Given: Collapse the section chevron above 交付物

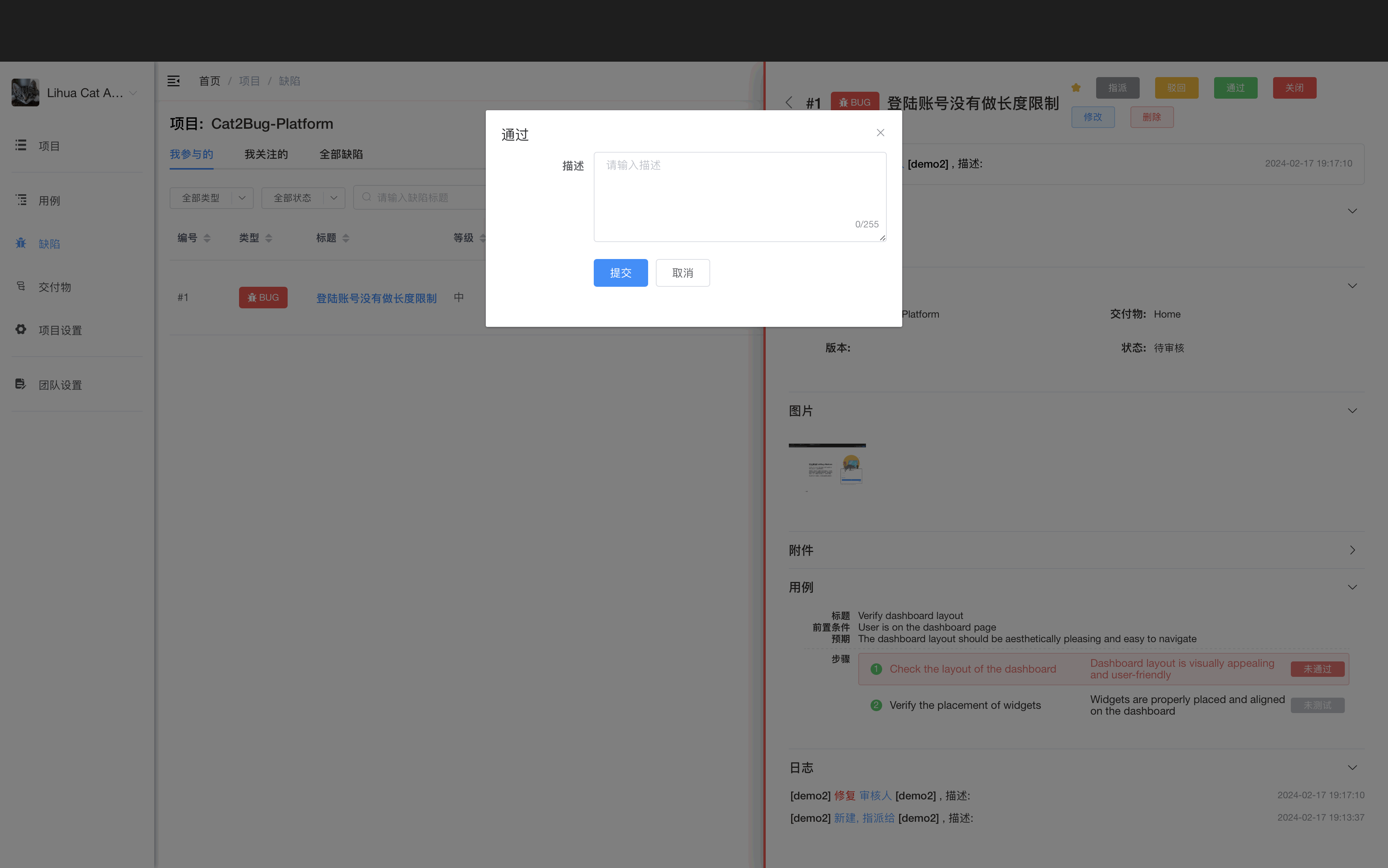Looking at the screenshot, I should pyautogui.click(x=1353, y=286).
